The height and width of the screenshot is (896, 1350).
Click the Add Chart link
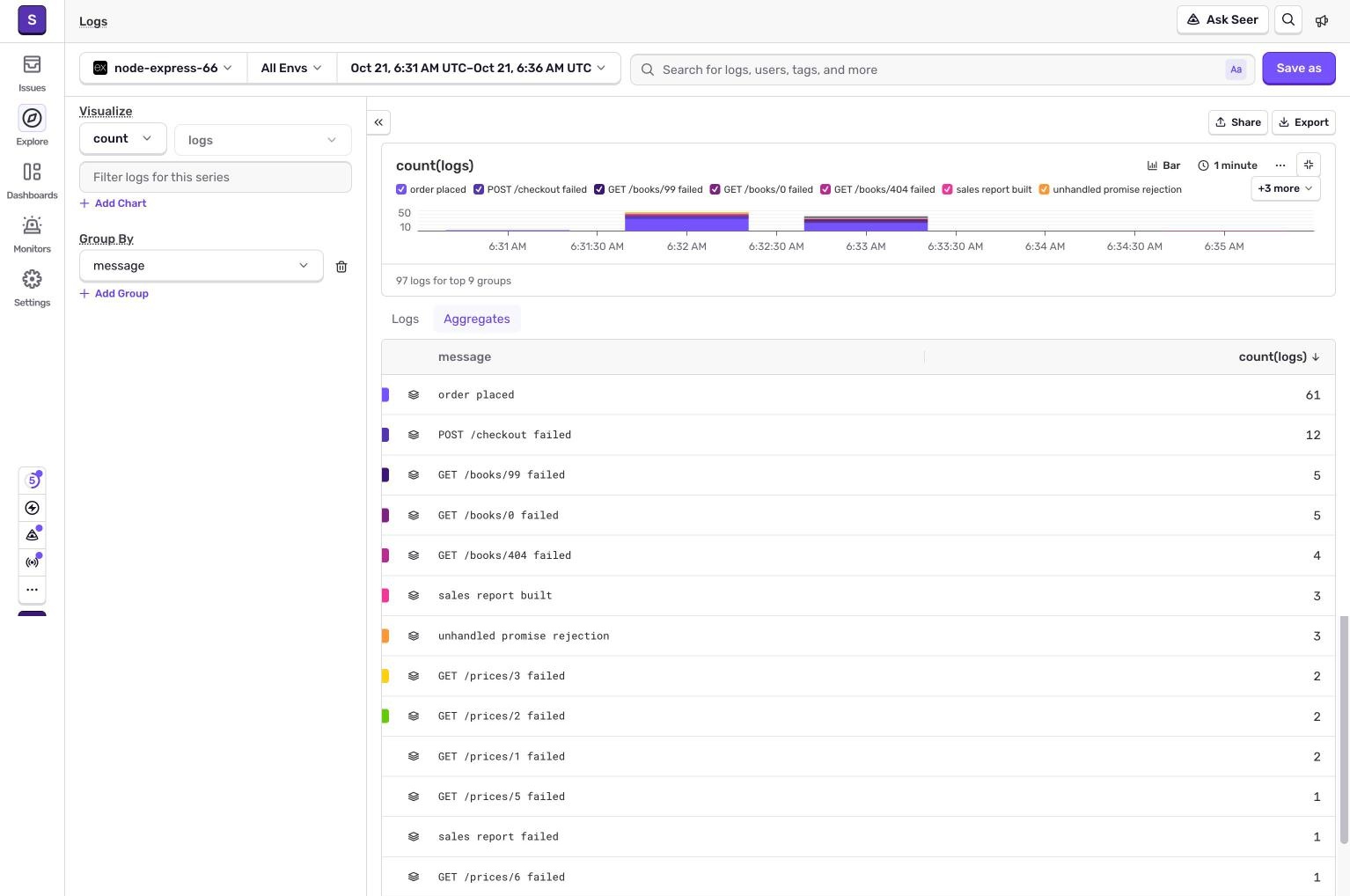tap(114, 203)
